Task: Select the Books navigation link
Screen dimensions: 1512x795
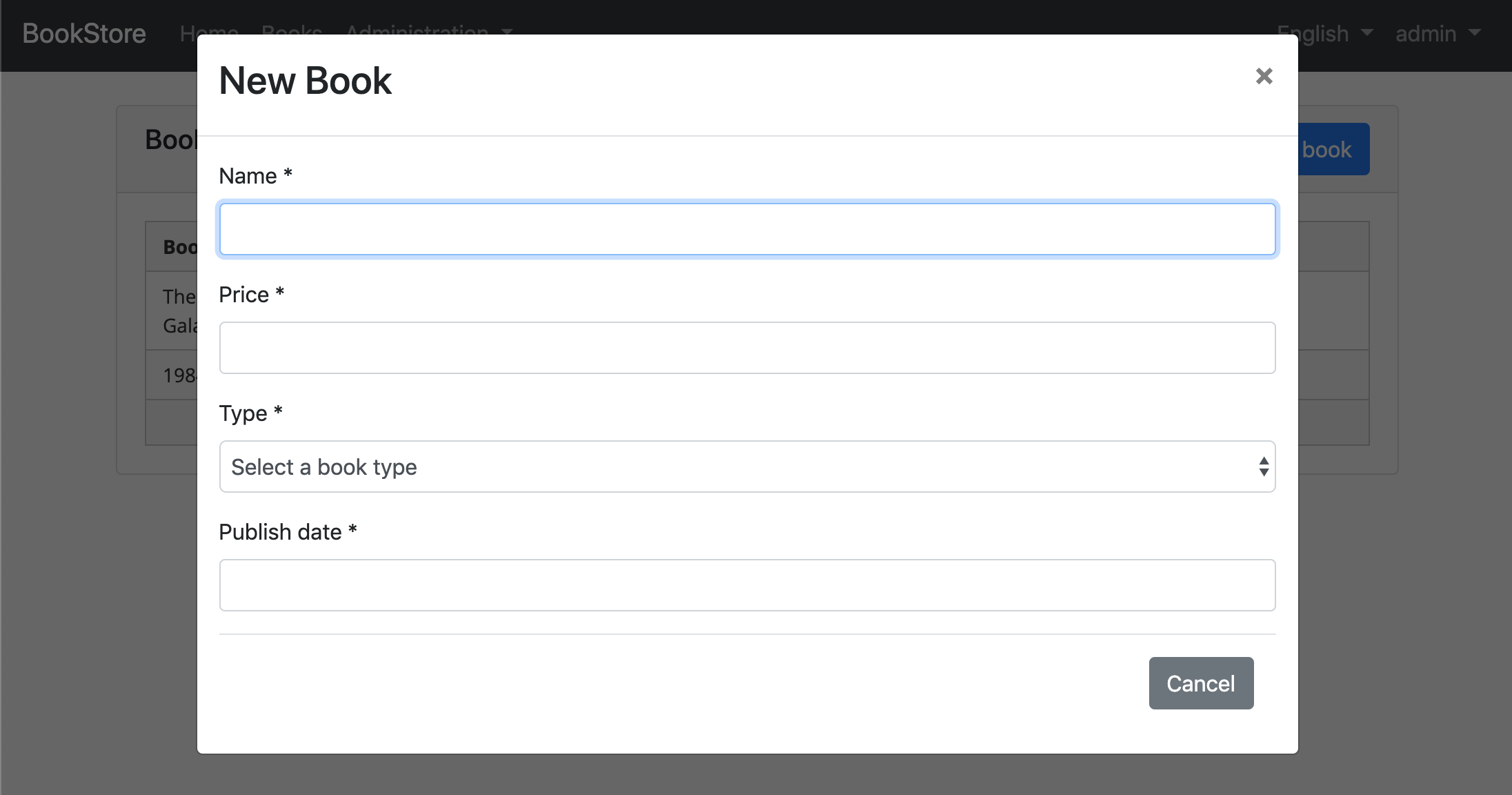Action: [x=292, y=30]
